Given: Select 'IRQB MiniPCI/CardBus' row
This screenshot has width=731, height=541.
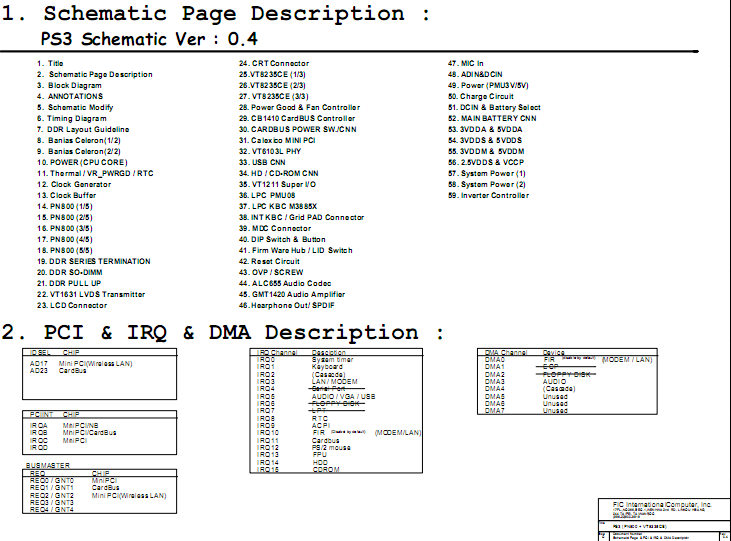Looking at the screenshot, I should tap(73, 433).
